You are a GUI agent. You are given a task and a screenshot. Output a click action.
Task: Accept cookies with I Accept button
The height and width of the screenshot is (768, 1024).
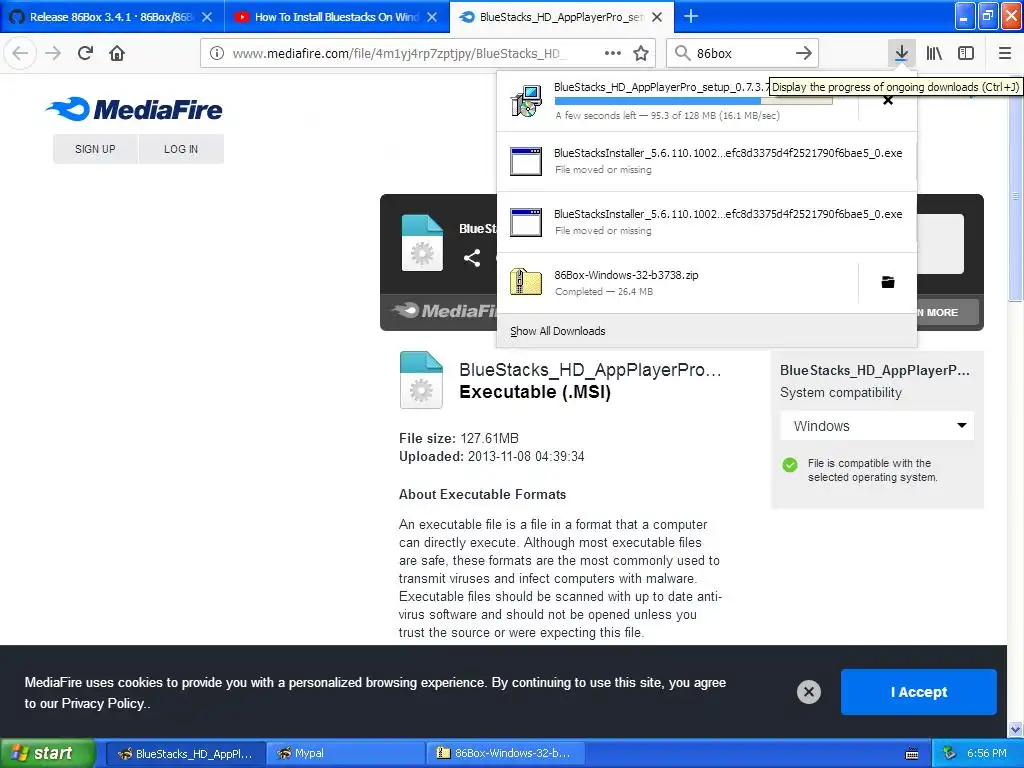(x=918, y=692)
